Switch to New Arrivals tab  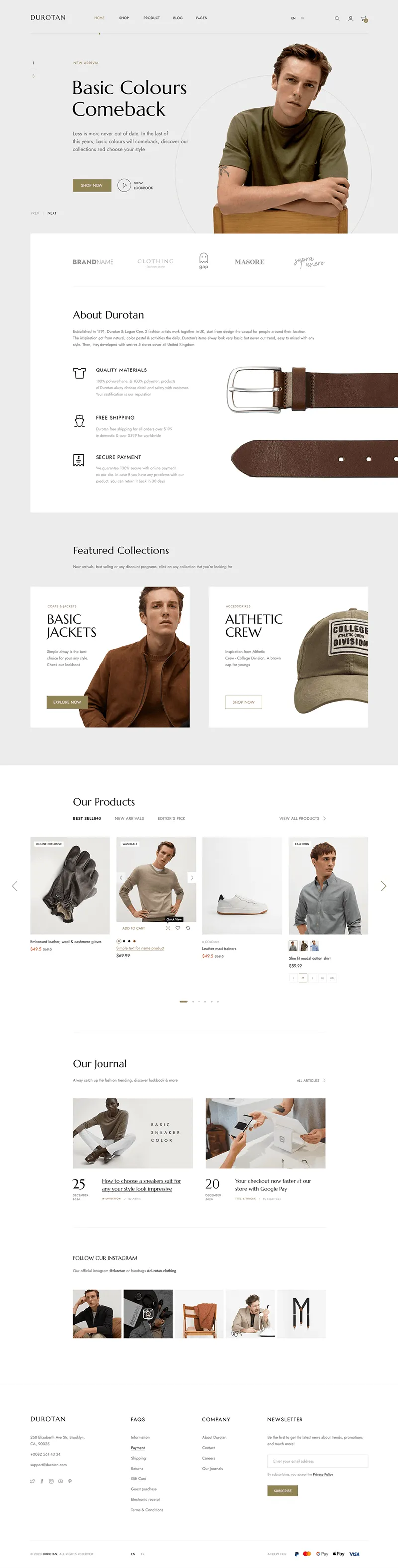pyautogui.click(x=130, y=818)
